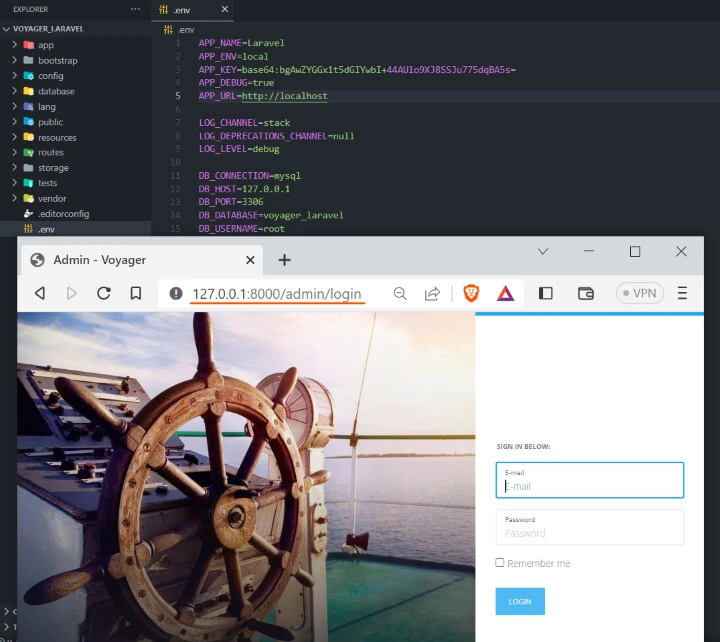Open the browser hamburger menu
The height and width of the screenshot is (642, 720).
tap(682, 293)
